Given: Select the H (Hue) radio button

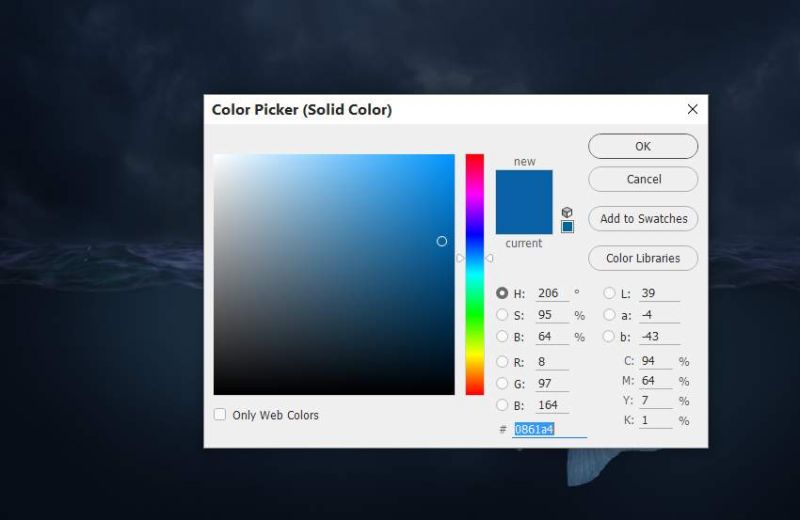Looking at the screenshot, I should pos(502,293).
